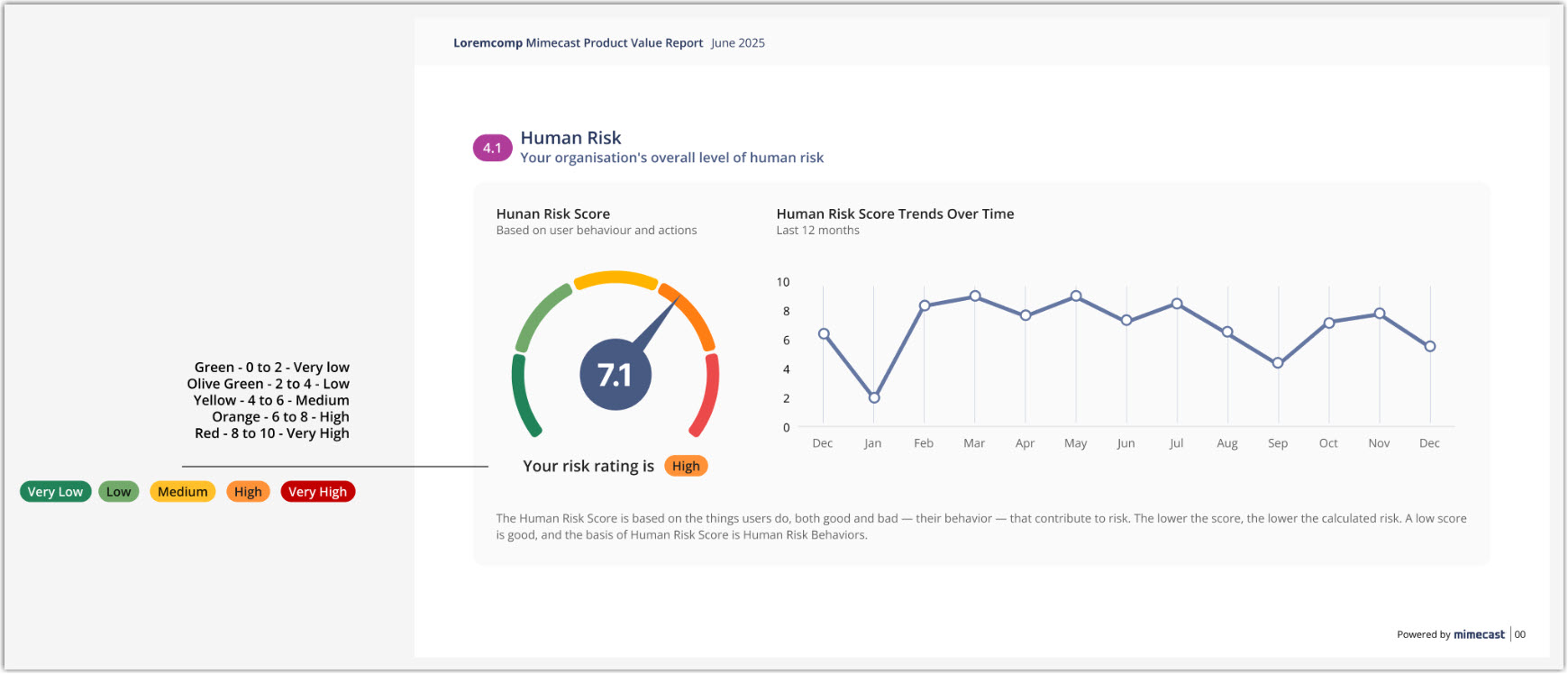The height and width of the screenshot is (674, 1568).
Task: Select the Very Low legend badge
Action: click(x=55, y=492)
